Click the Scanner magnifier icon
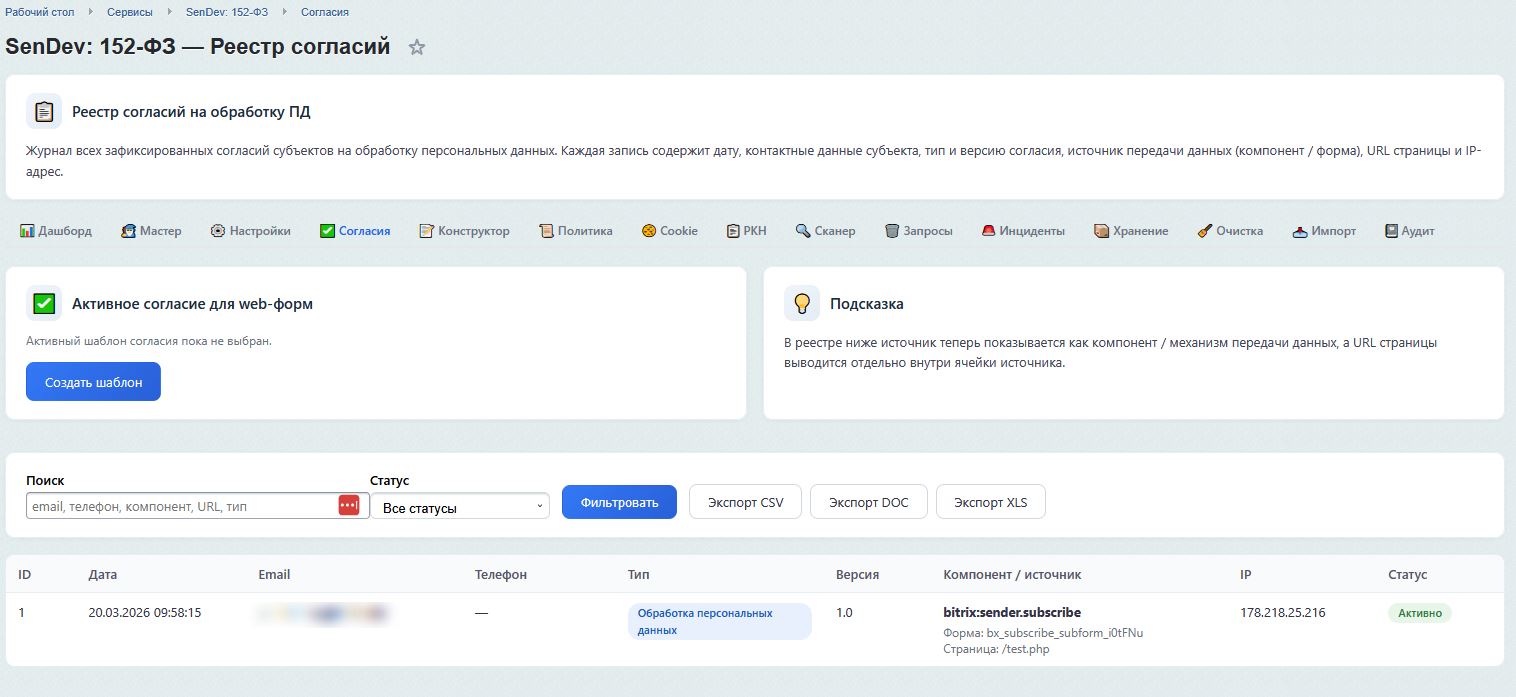1516x697 pixels. pyautogui.click(x=803, y=231)
